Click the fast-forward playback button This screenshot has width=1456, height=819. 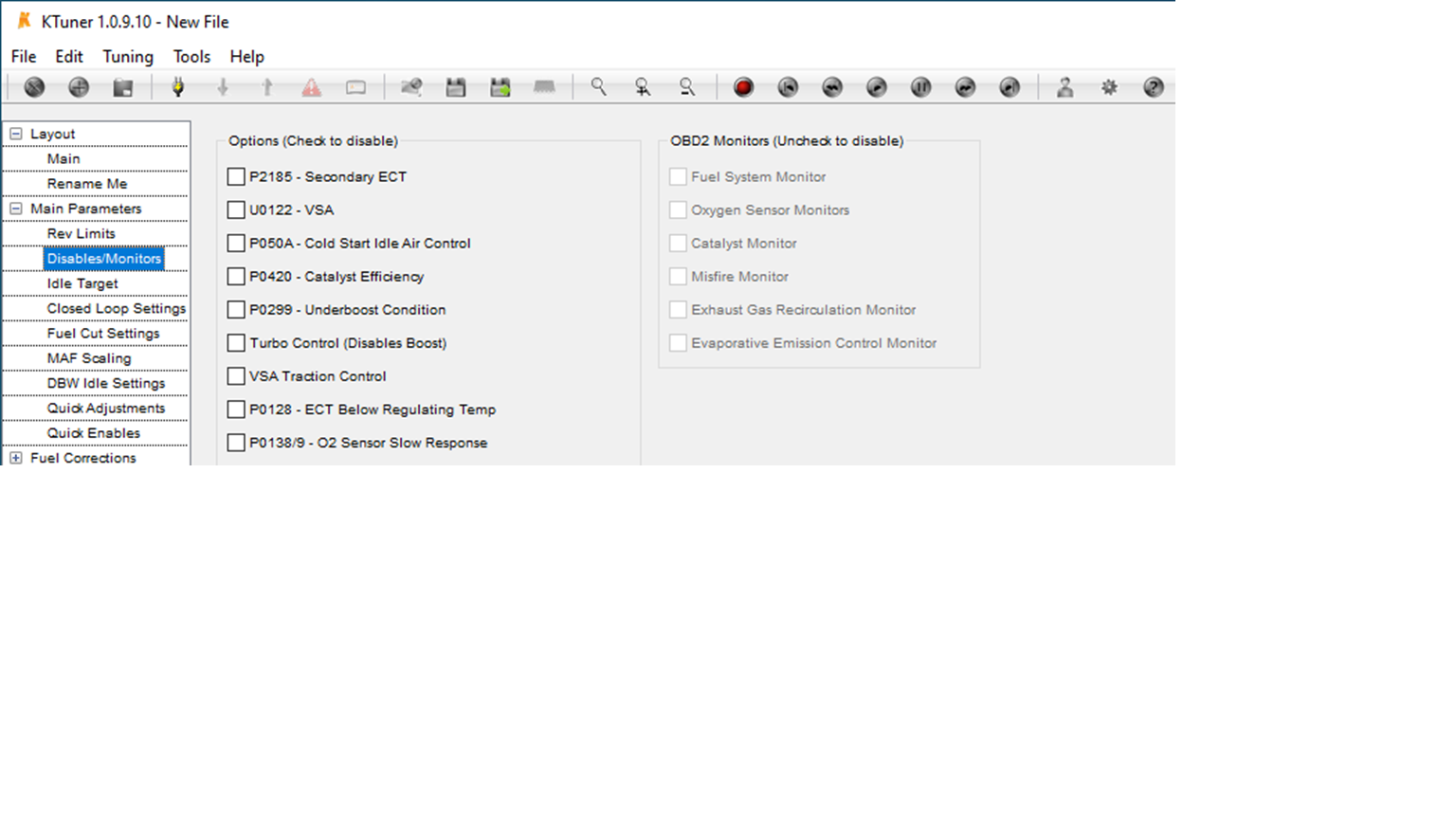(x=966, y=87)
